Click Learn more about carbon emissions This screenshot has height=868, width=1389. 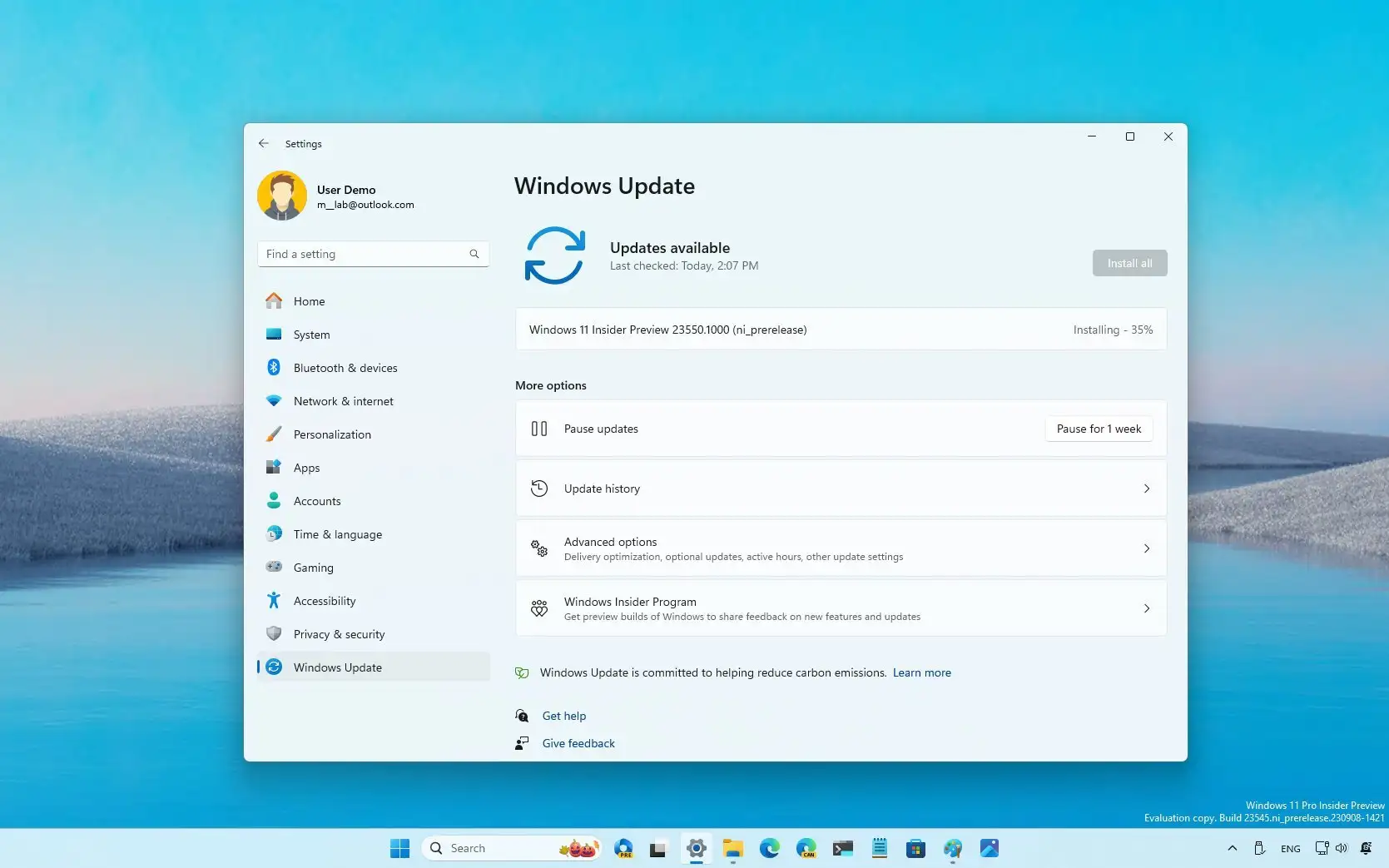(x=921, y=672)
